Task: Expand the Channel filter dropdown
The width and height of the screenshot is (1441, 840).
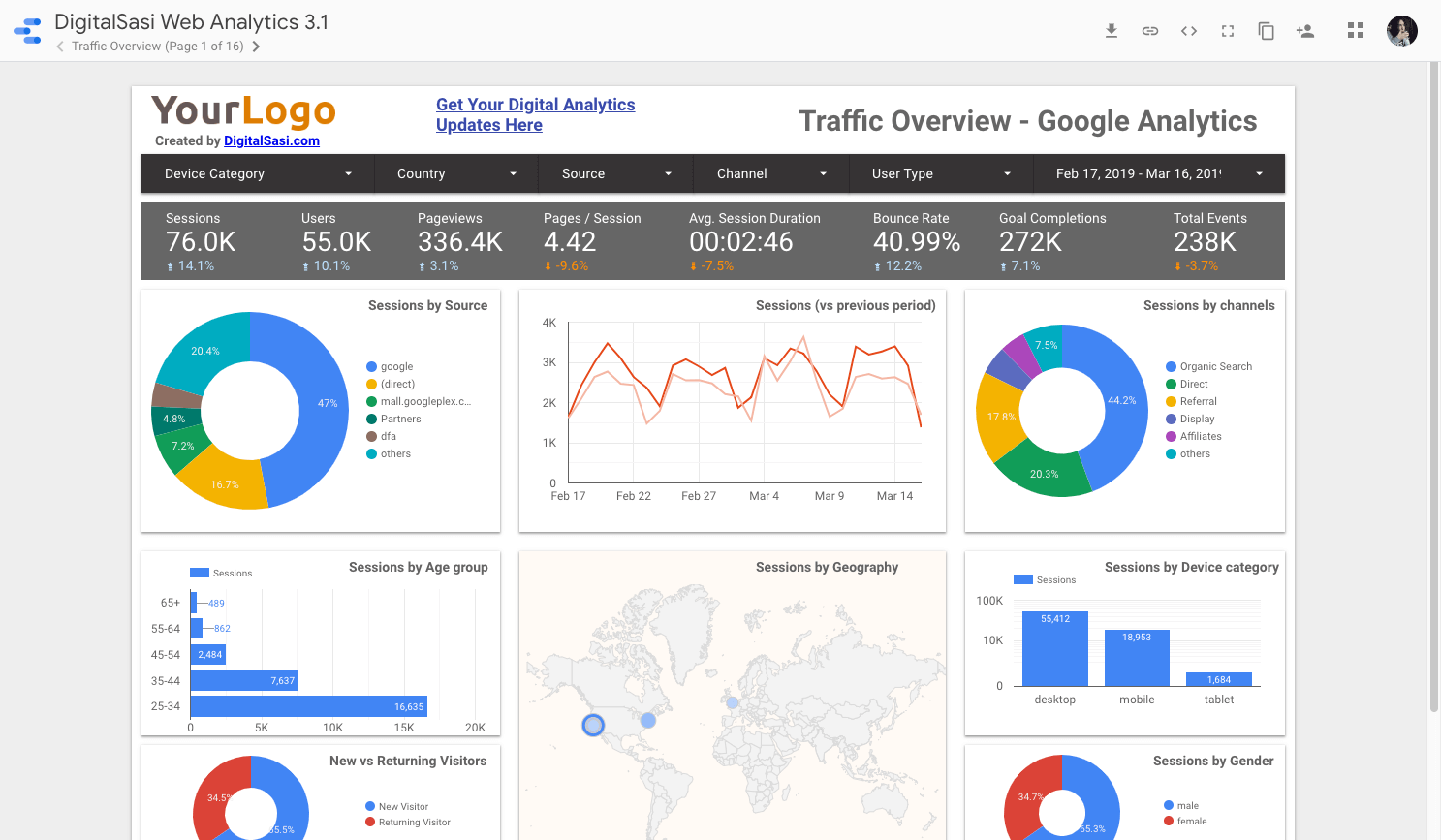Action: coord(770,173)
